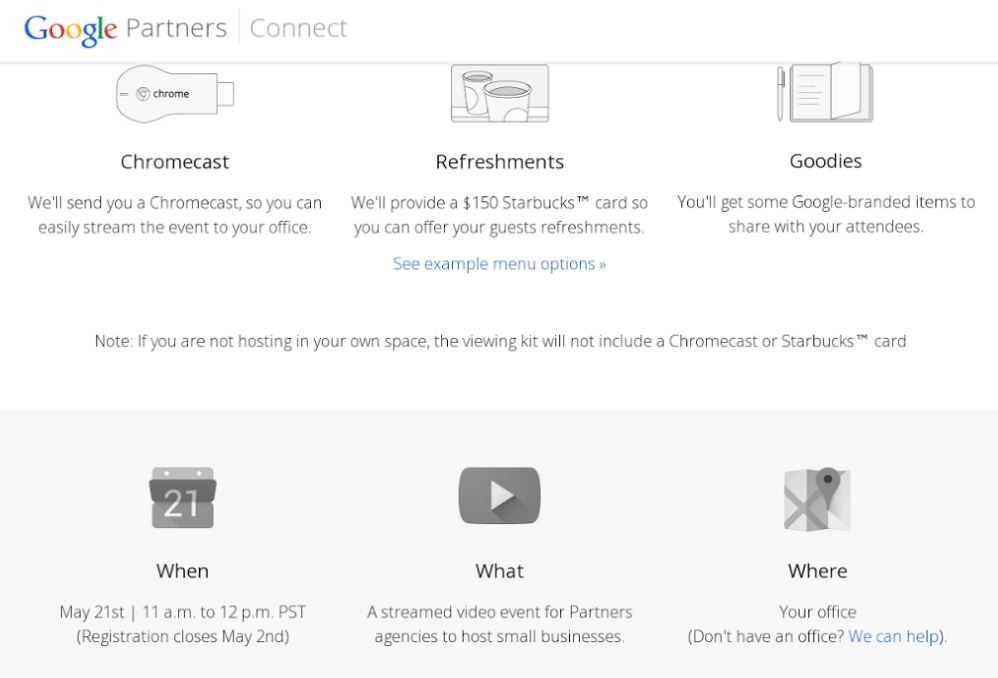Select the Refreshments heading

click(500, 162)
